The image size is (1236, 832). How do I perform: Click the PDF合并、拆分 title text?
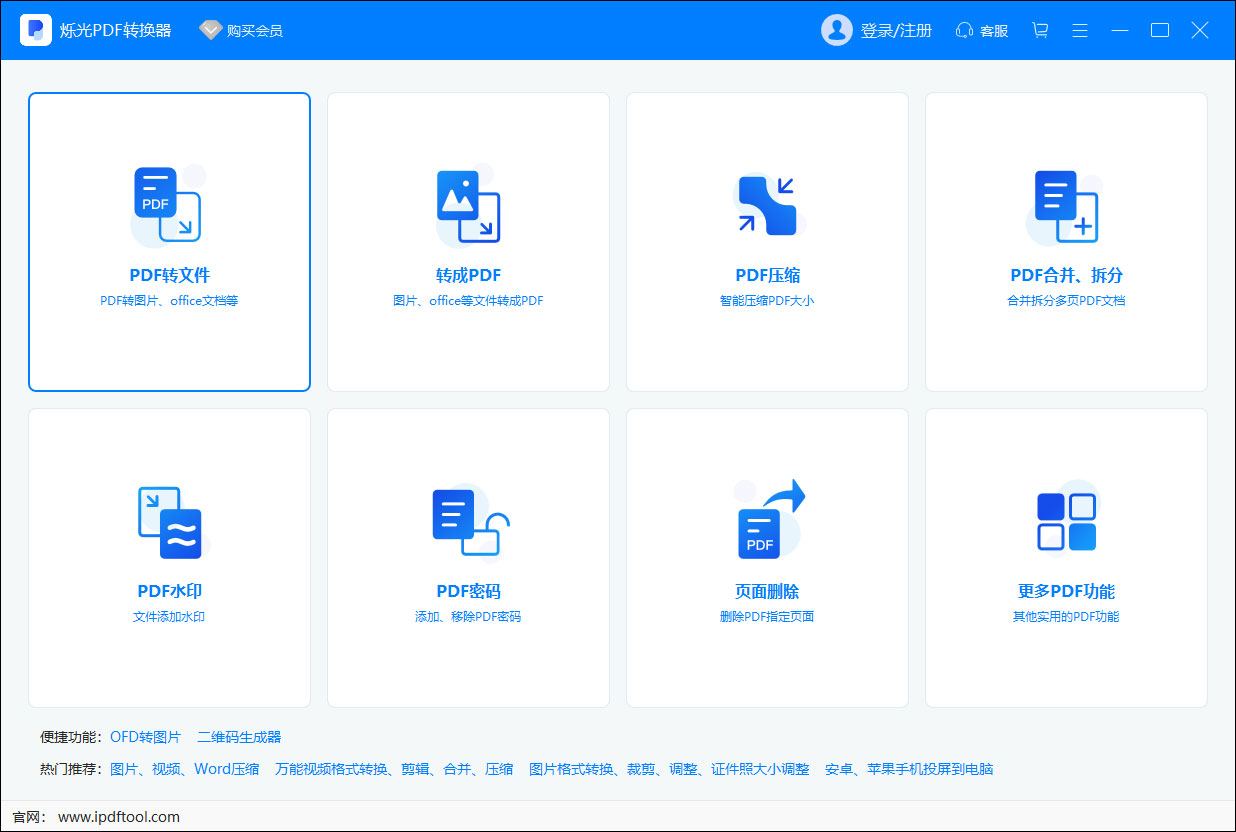click(x=1067, y=275)
